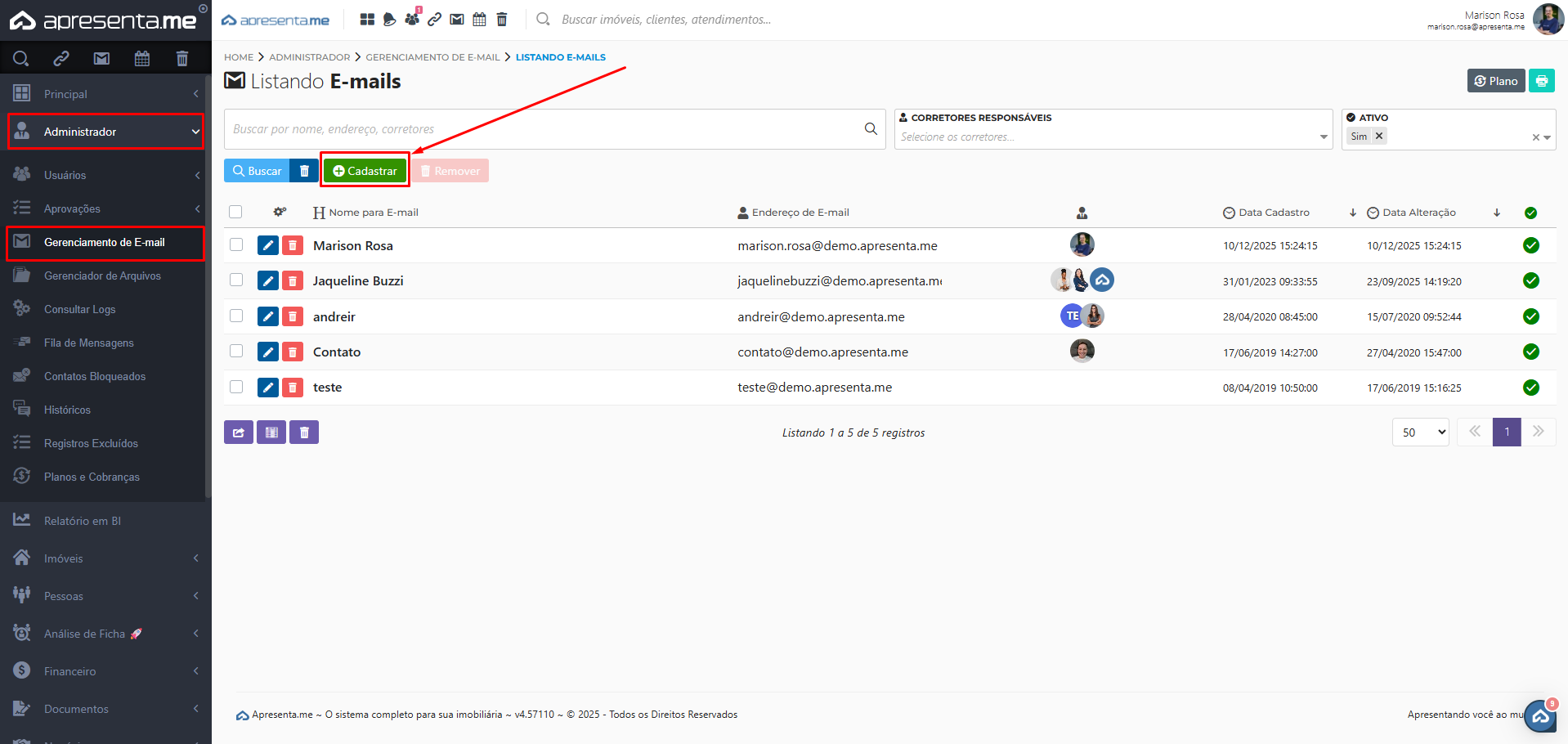Click the export icon below the table
The width and height of the screenshot is (1568, 744).
tap(238, 433)
